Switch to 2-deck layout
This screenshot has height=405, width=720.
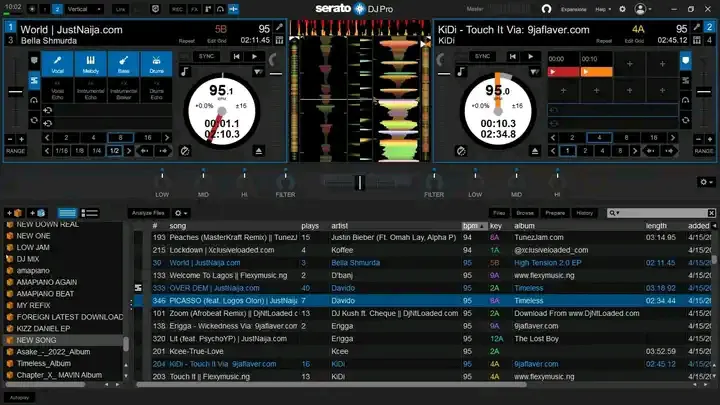[x=57, y=9]
